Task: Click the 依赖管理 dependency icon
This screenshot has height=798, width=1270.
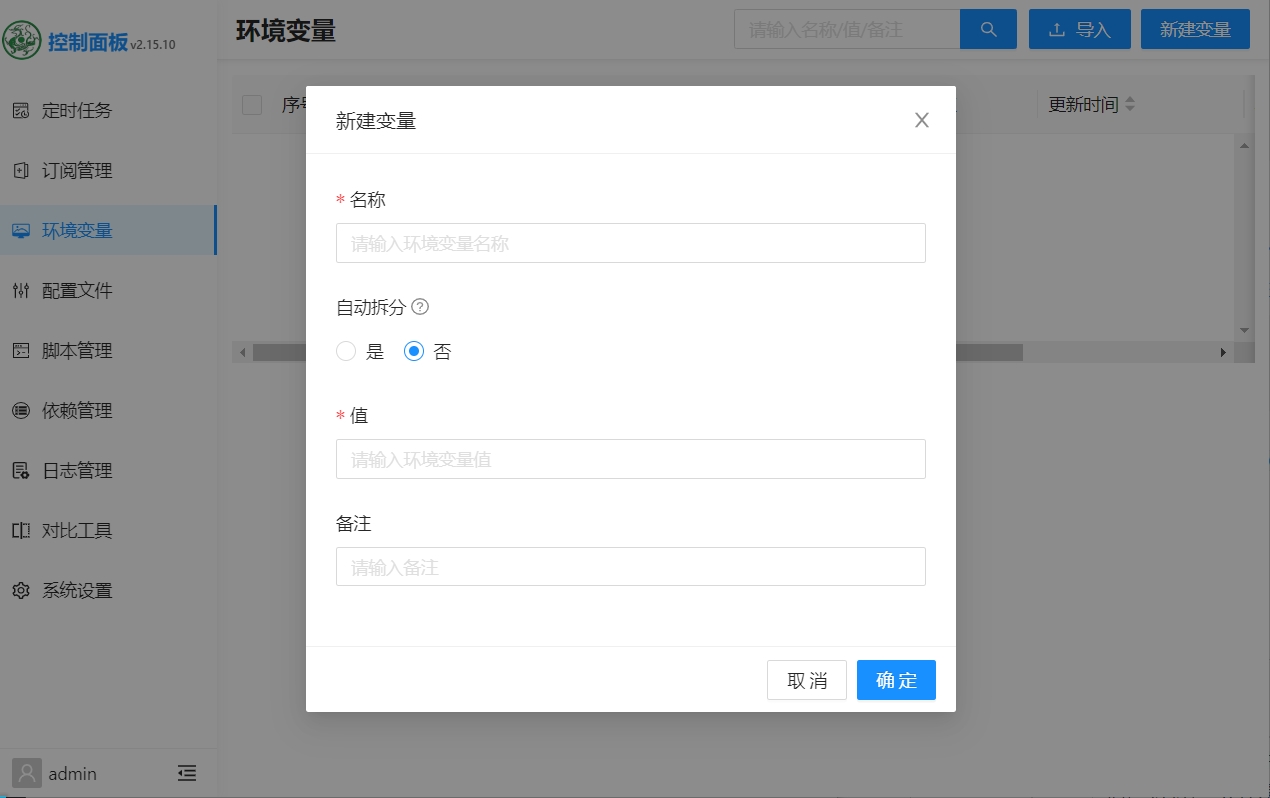Action: click(21, 410)
